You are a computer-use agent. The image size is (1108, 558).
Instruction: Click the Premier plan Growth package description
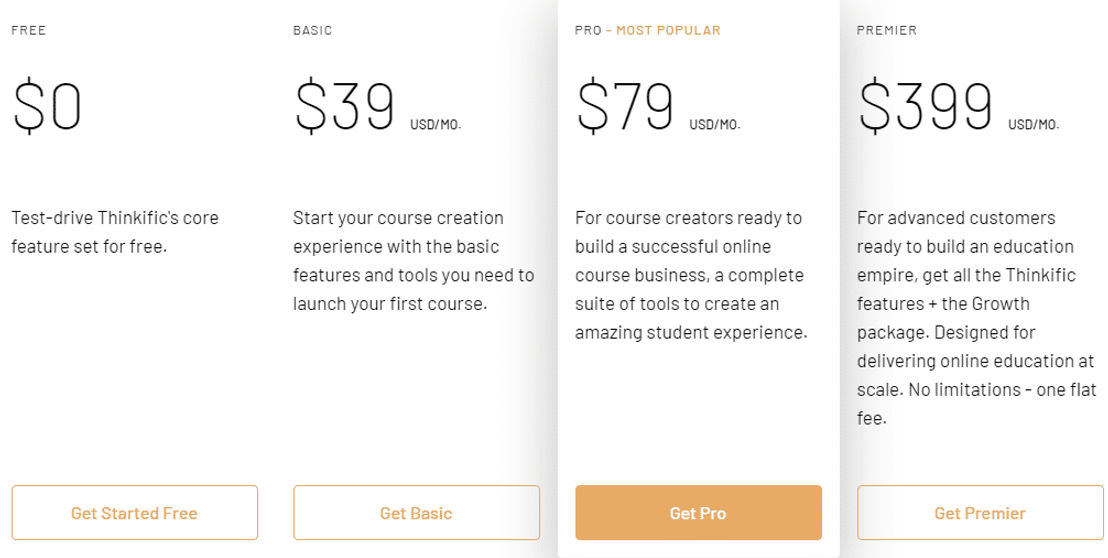[977, 318]
